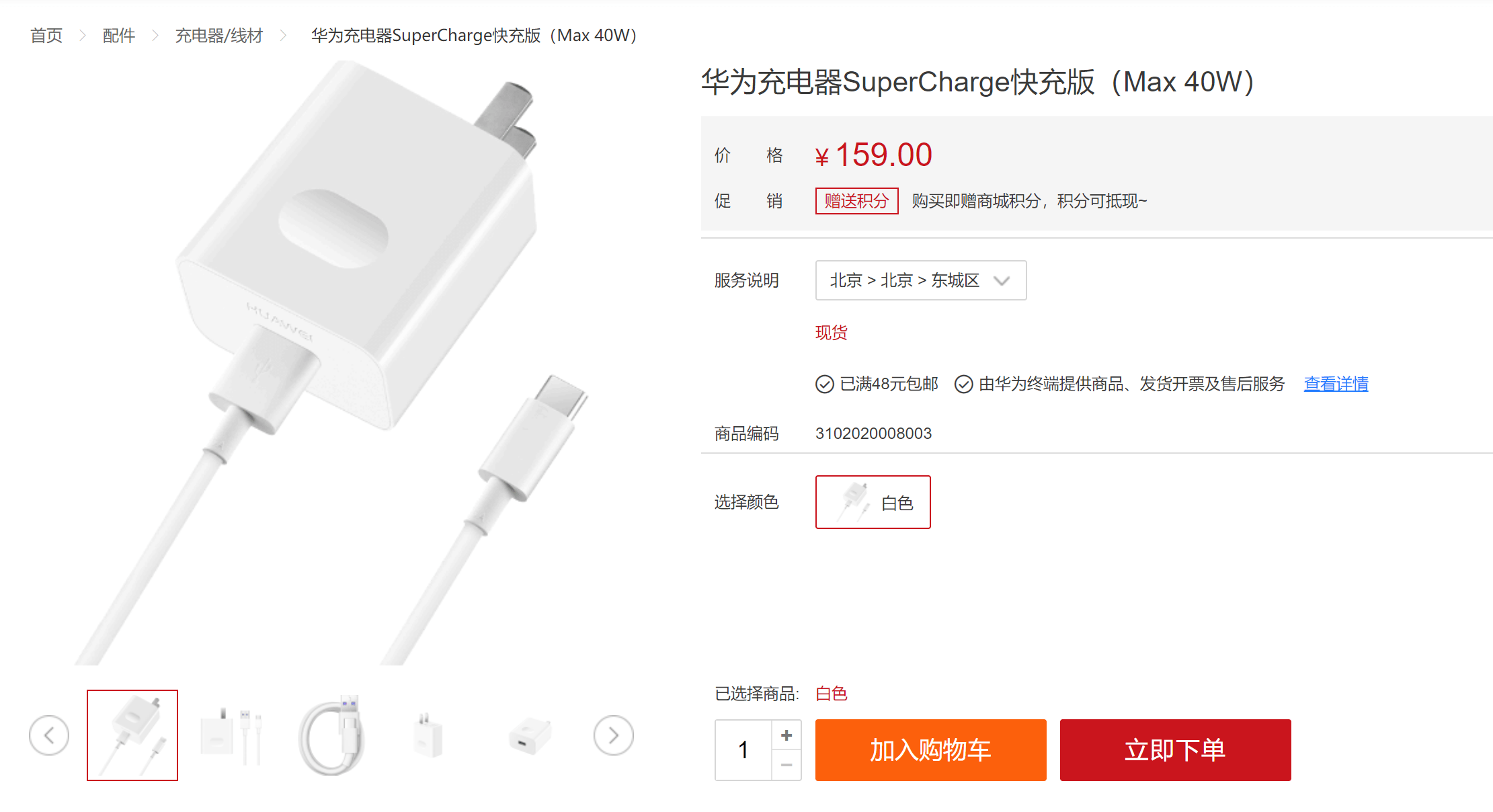1493x812 pixels.
Task: Choose the 白色 color option
Action: [873, 502]
